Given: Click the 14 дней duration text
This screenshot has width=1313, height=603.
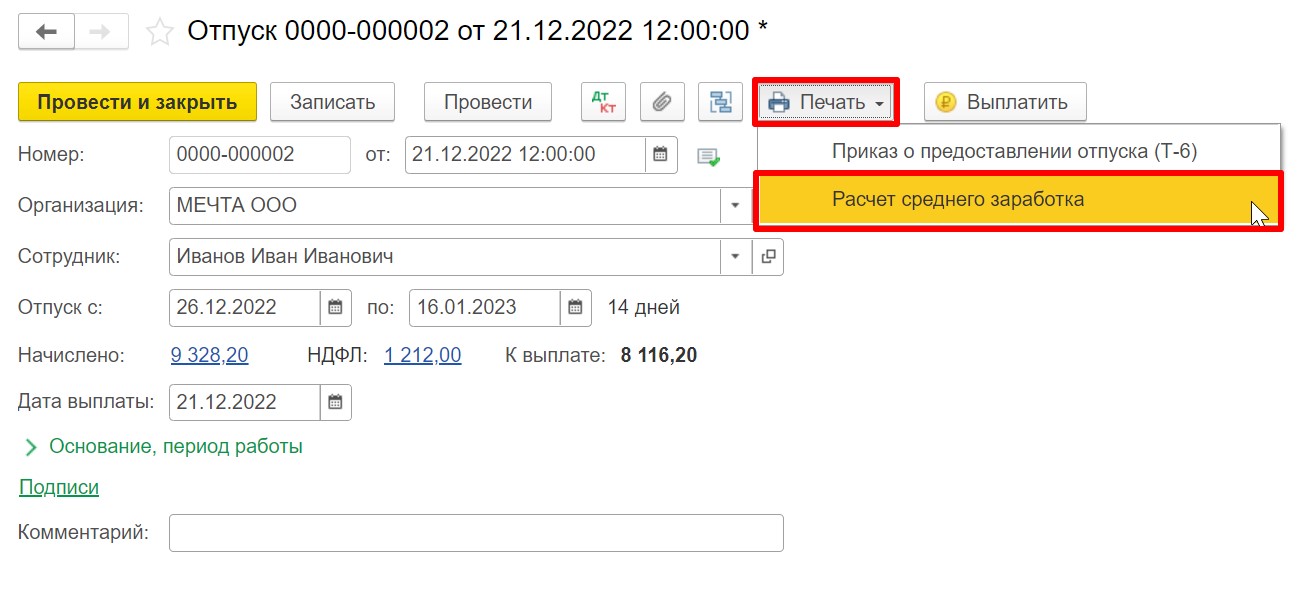Looking at the screenshot, I should pyautogui.click(x=644, y=307).
